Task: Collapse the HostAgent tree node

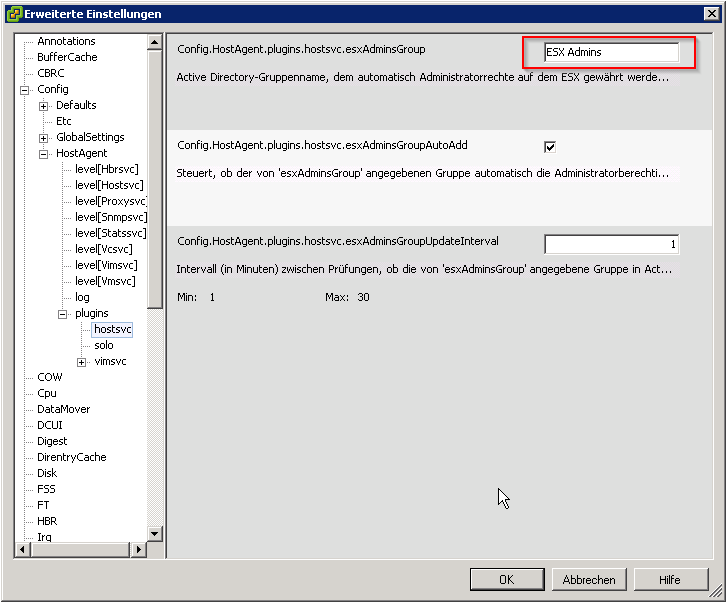Action: [44, 153]
